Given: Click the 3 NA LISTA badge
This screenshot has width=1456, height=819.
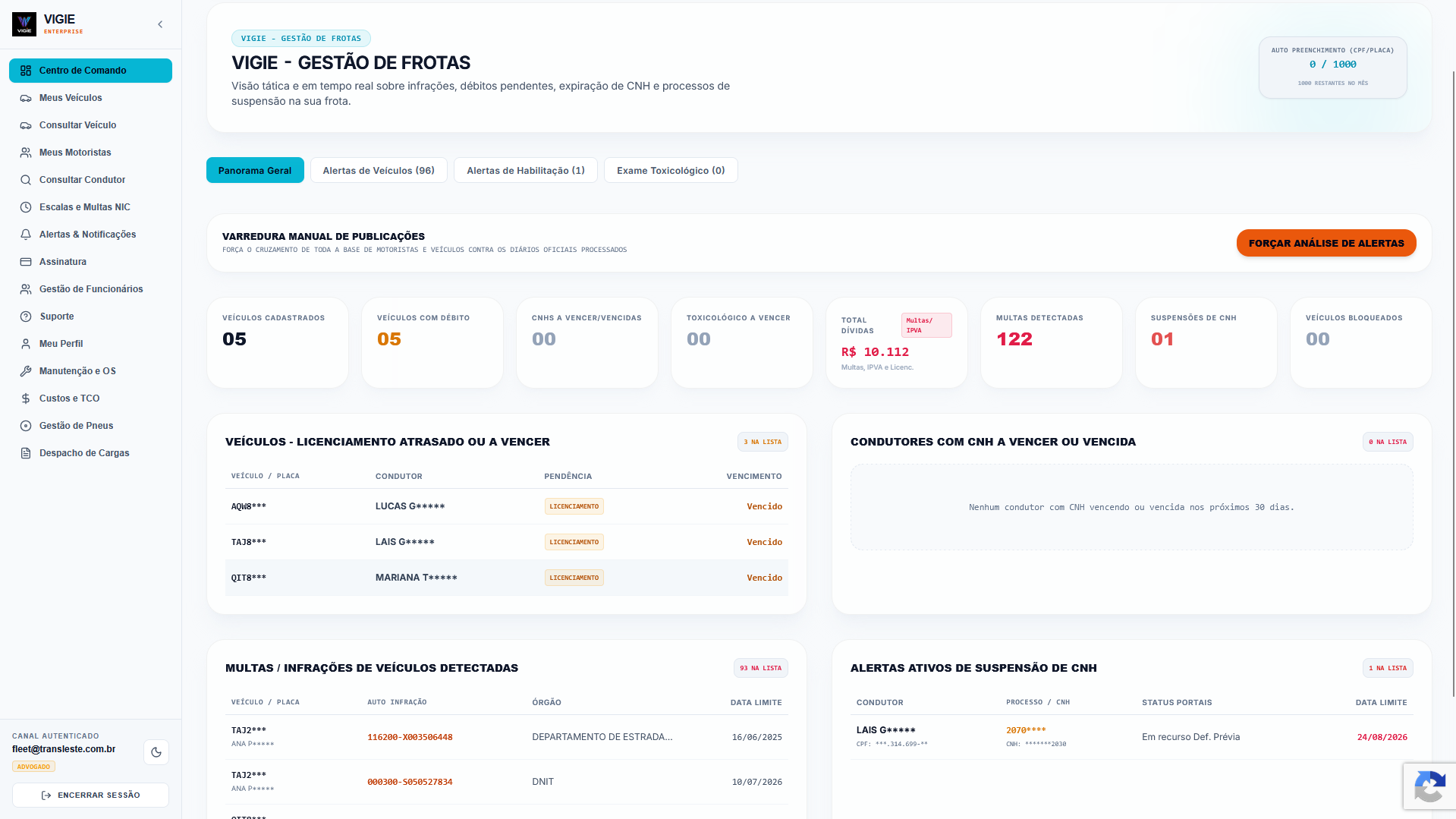Looking at the screenshot, I should click(763, 442).
